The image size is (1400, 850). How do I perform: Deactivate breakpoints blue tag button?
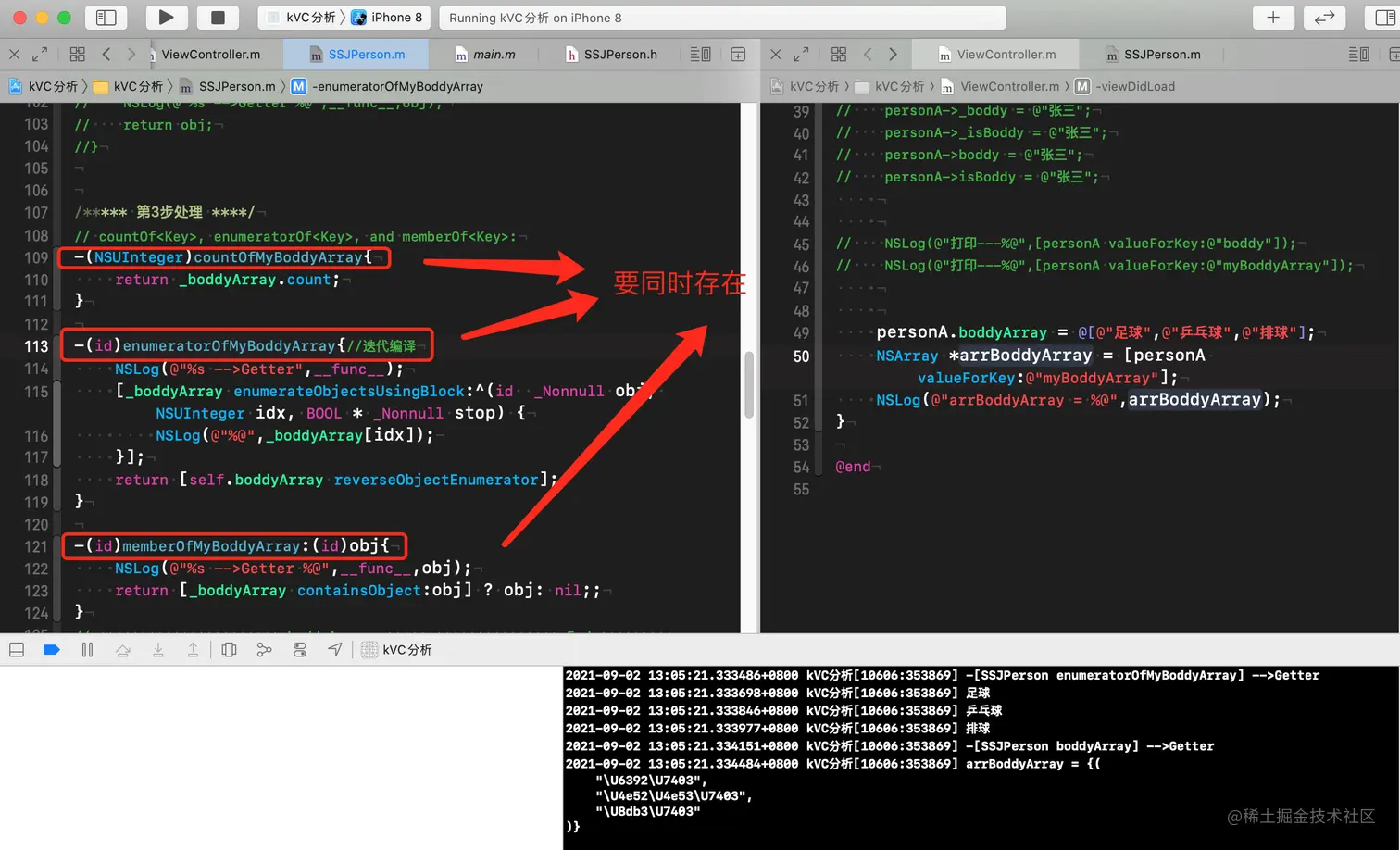pos(52,650)
